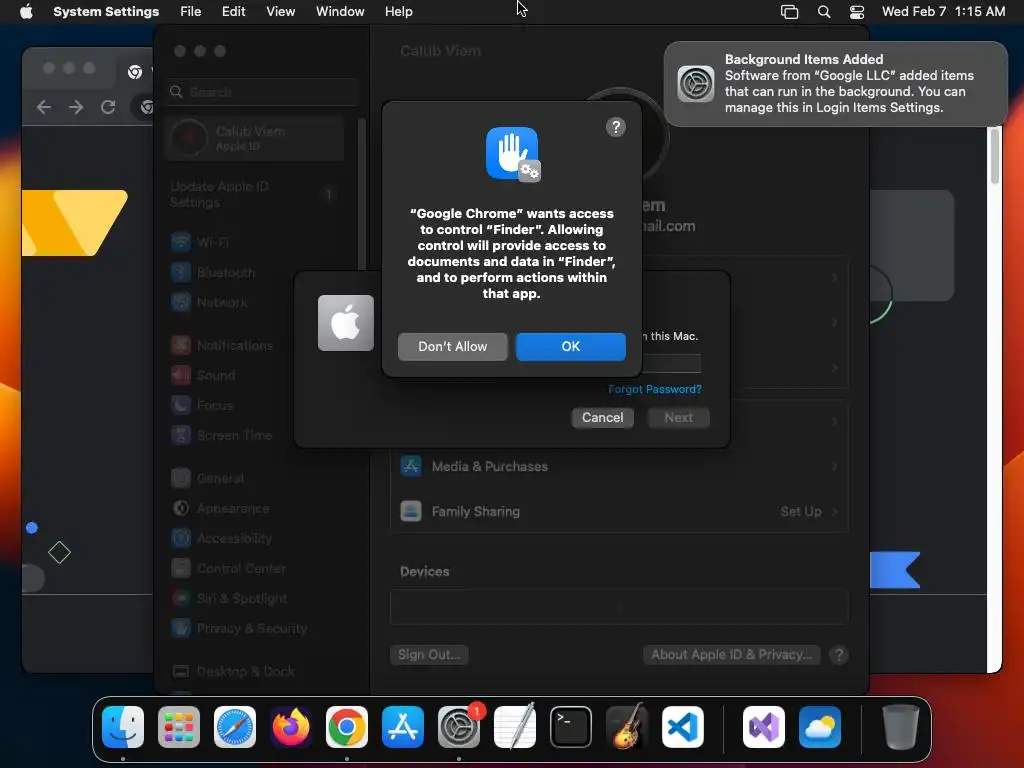Image resolution: width=1024 pixels, height=768 pixels.
Task: Open Control Center in menu bar
Action: pos(857,12)
